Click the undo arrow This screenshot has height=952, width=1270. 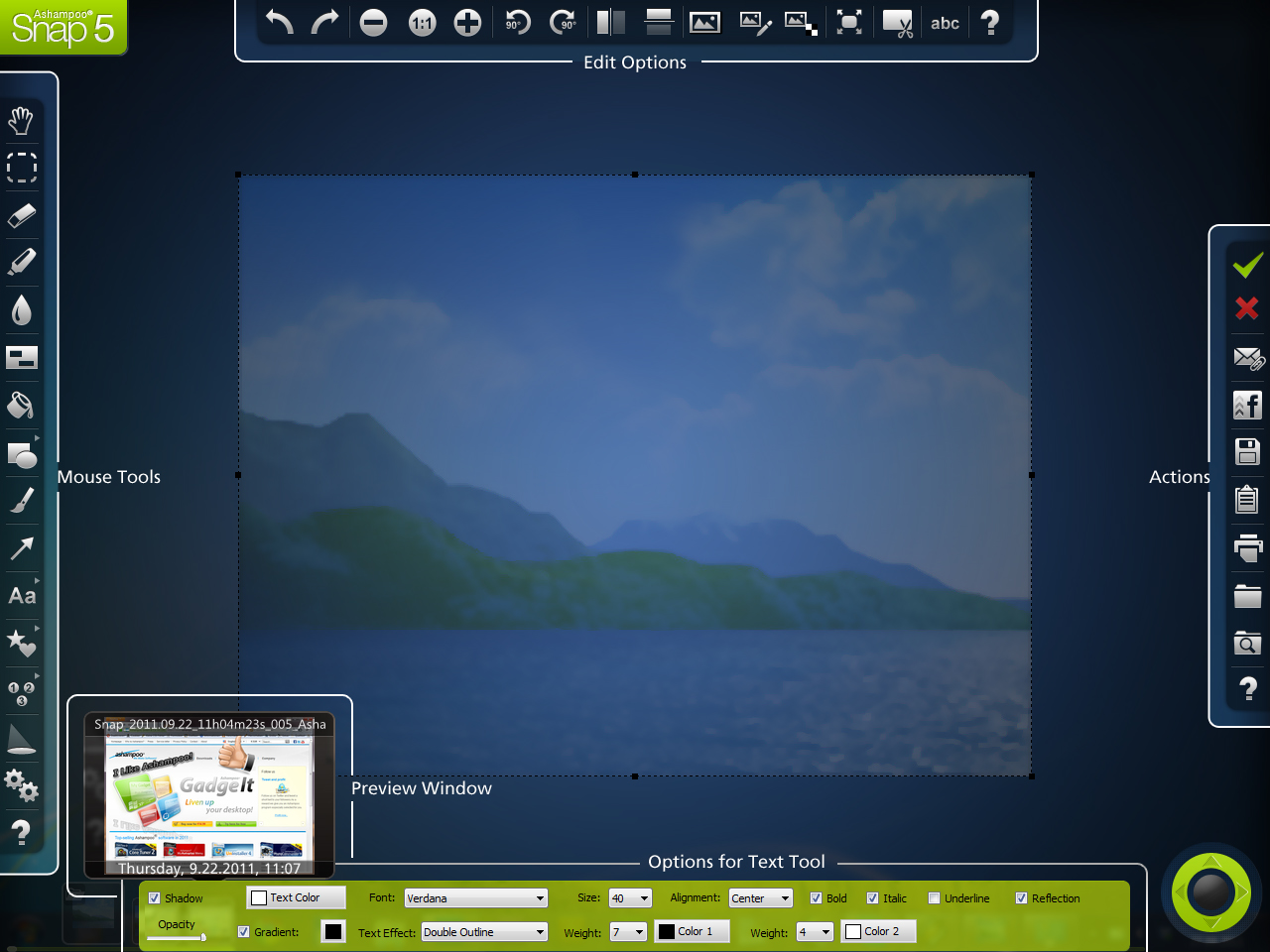[x=279, y=22]
